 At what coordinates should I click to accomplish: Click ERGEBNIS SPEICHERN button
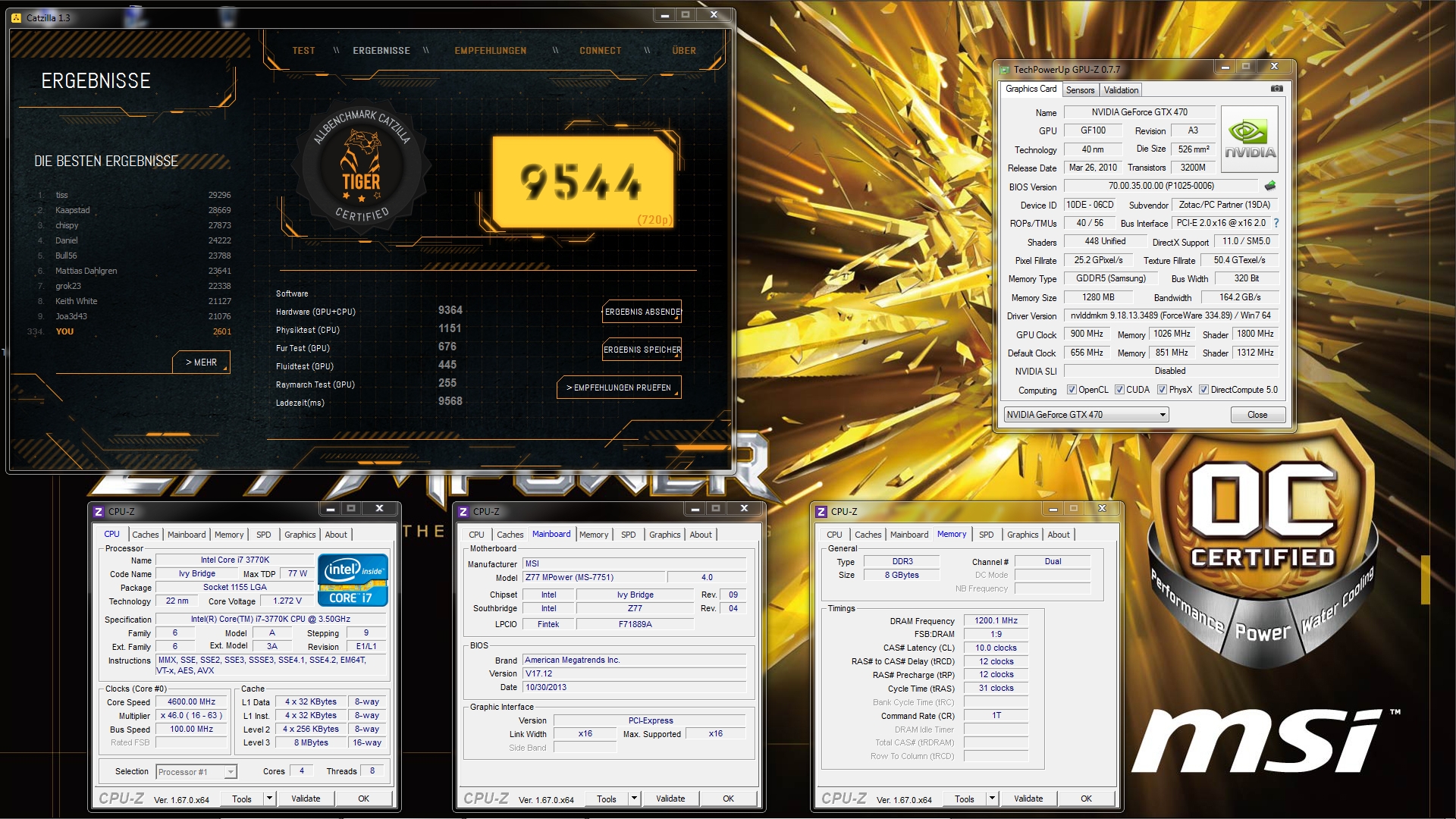[x=642, y=350]
